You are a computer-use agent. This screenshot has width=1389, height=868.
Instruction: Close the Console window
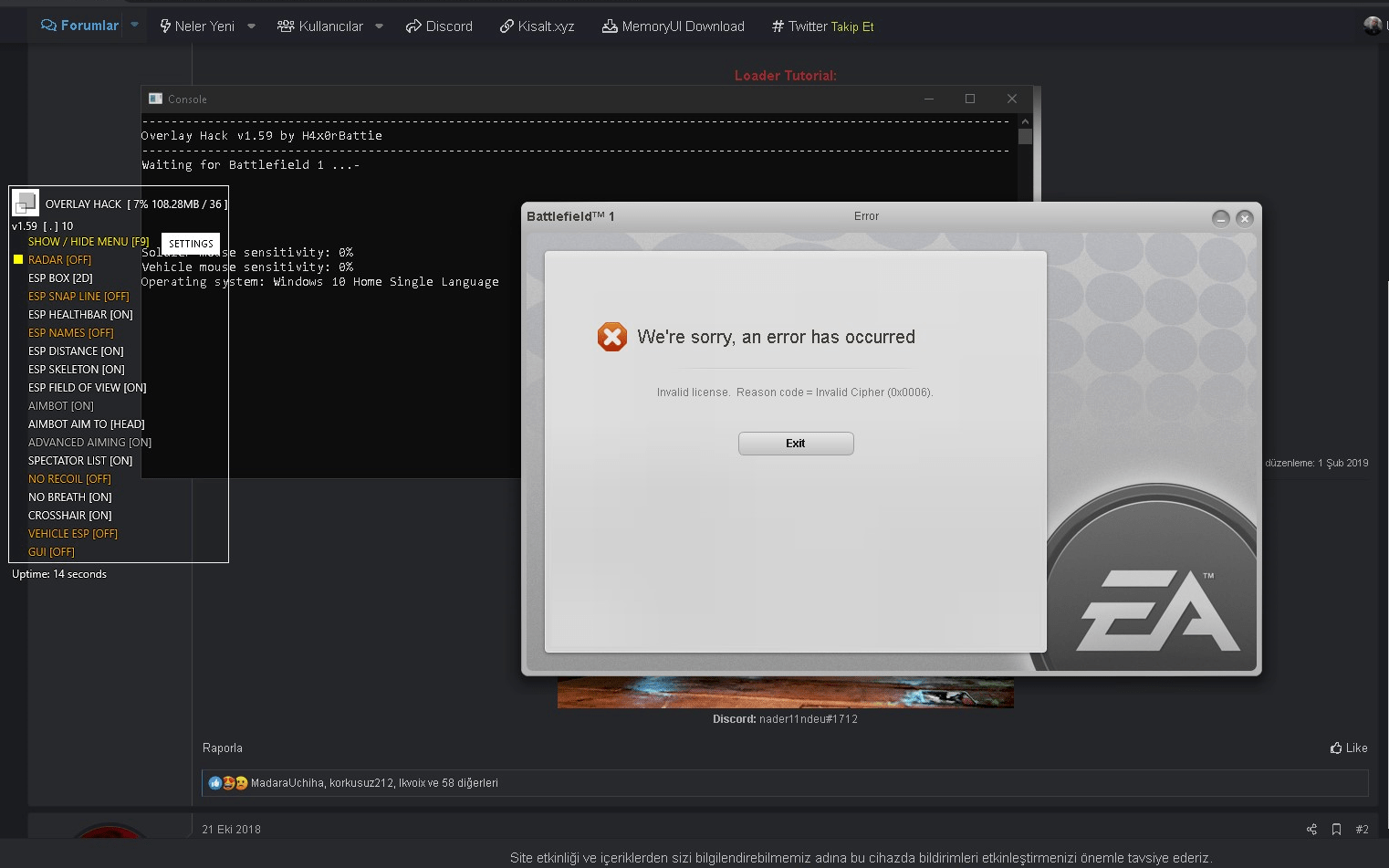1012,99
